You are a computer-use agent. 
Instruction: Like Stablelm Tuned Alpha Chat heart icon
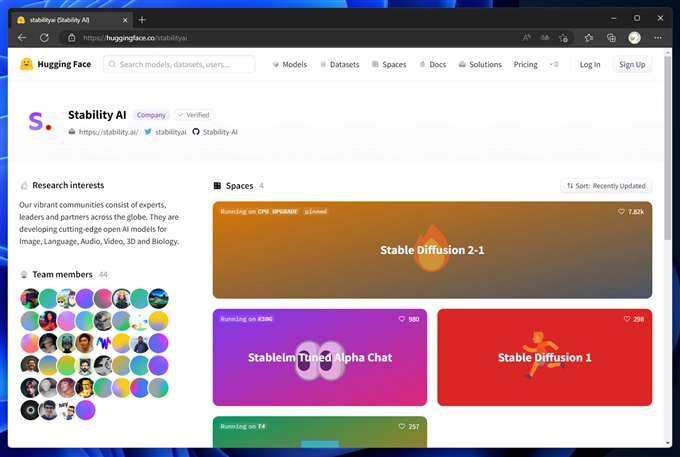pyautogui.click(x=402, y=319)
